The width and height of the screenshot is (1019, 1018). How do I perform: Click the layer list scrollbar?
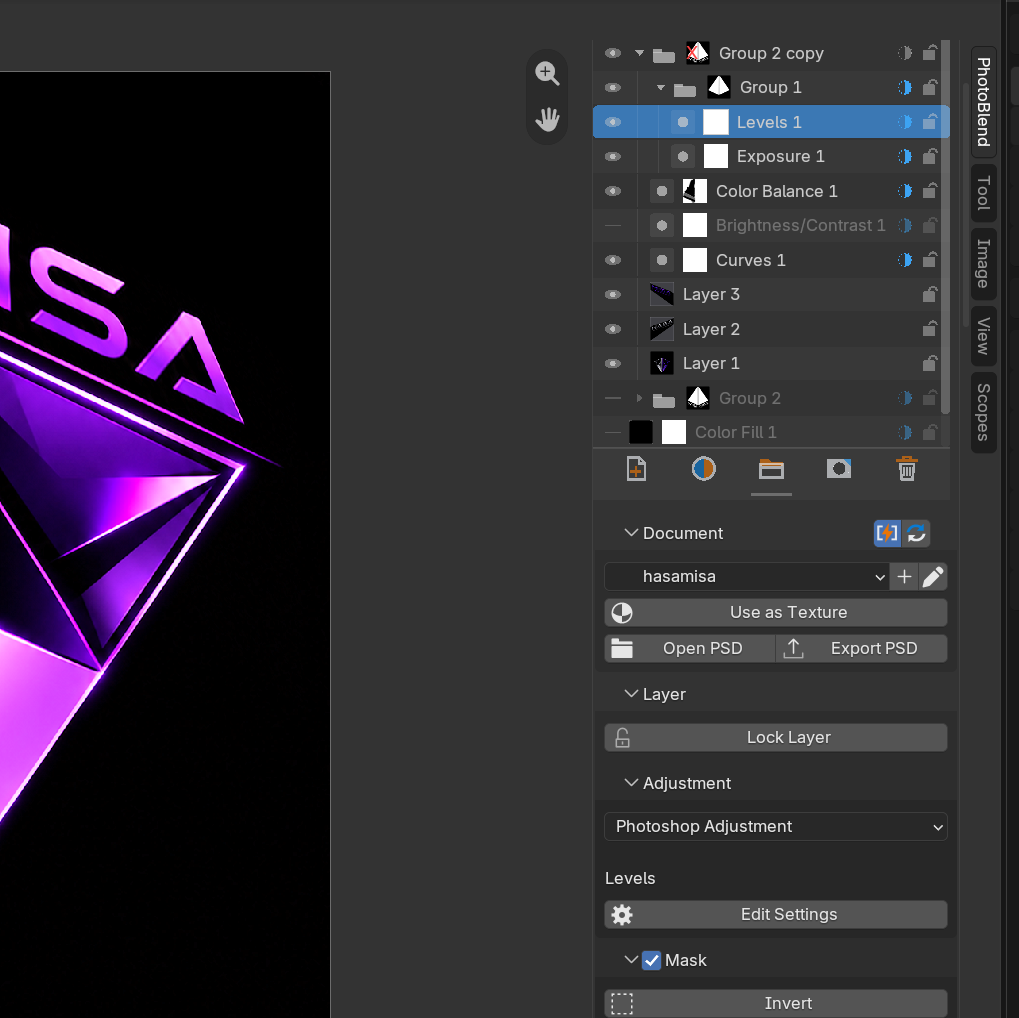pos(946,226)
